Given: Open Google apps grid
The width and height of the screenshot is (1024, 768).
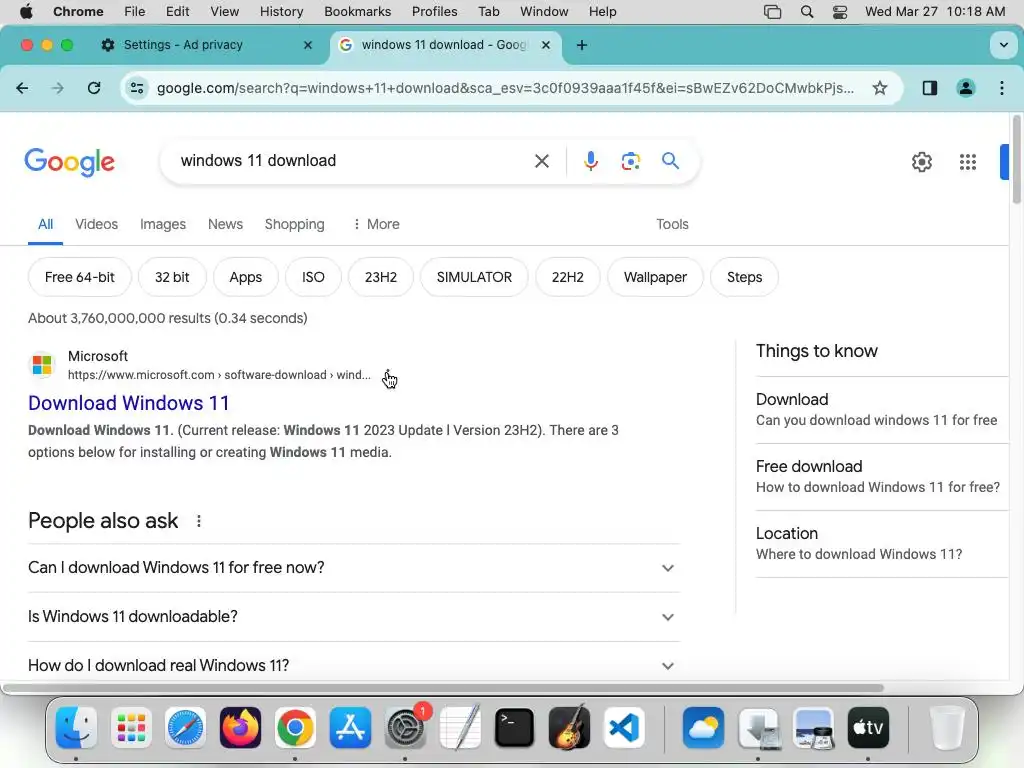Looking at the screenshot, I should 968,162.
